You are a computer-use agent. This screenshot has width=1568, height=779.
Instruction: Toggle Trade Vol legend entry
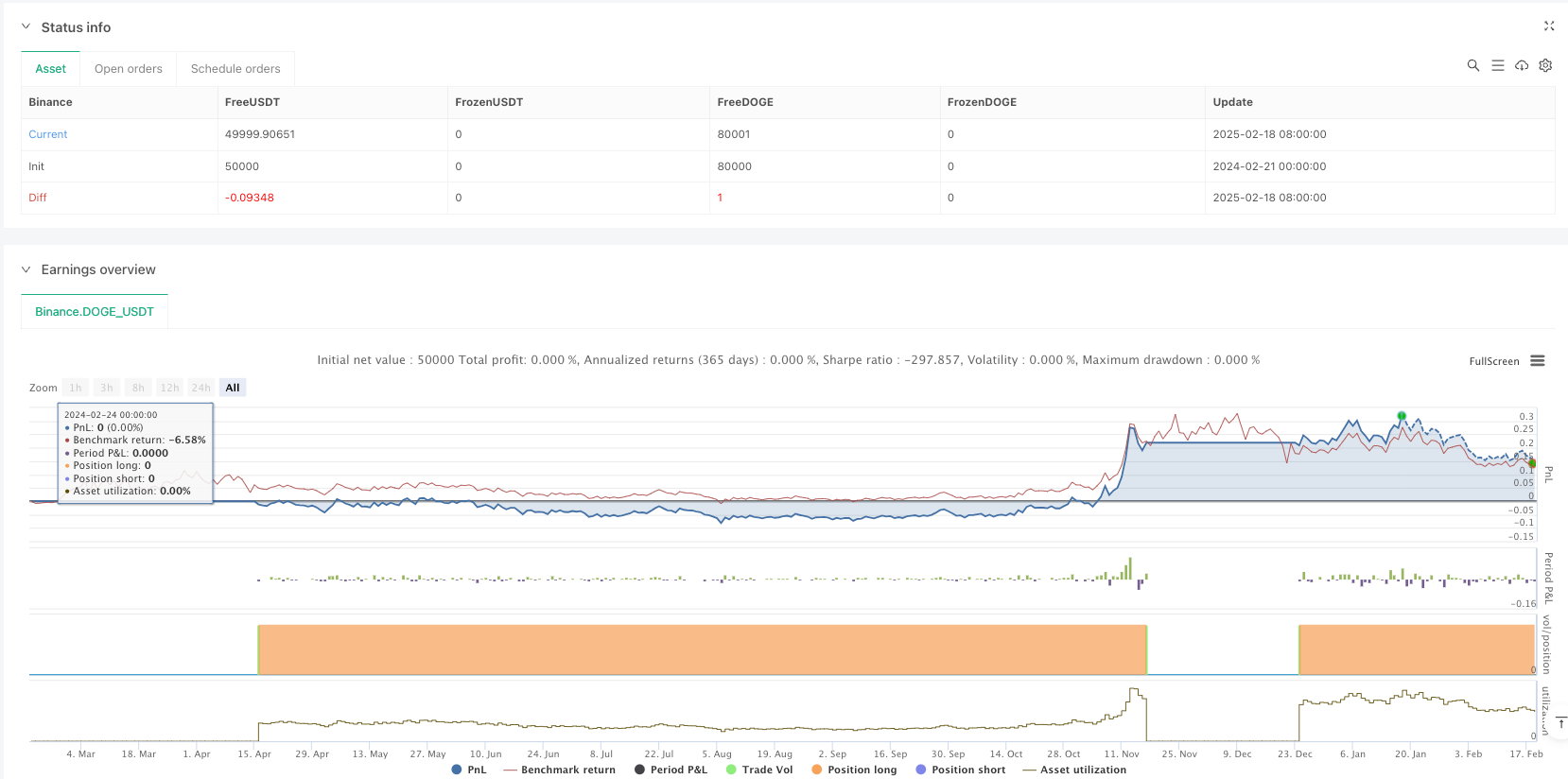(758, 770)
